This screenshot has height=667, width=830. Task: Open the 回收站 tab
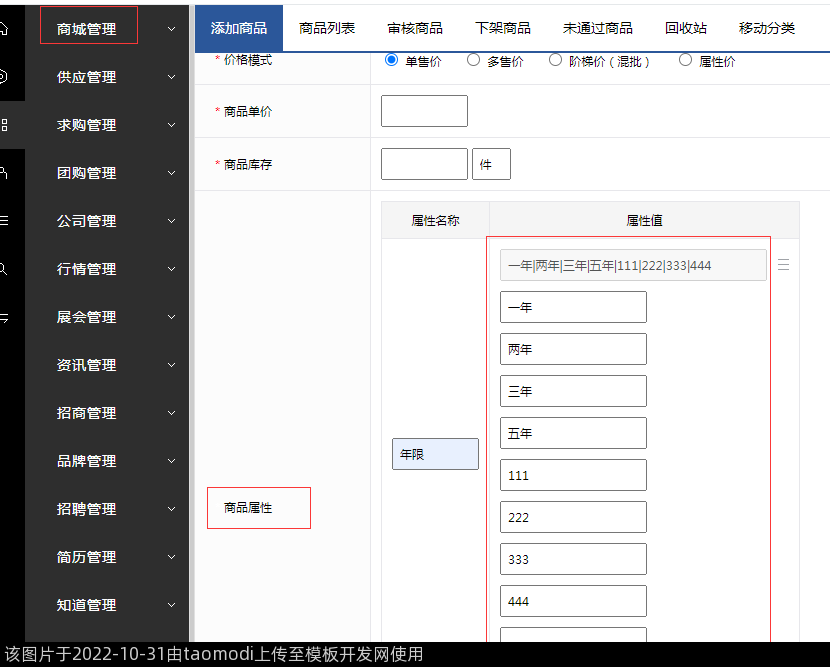click(x=686, y=28)
